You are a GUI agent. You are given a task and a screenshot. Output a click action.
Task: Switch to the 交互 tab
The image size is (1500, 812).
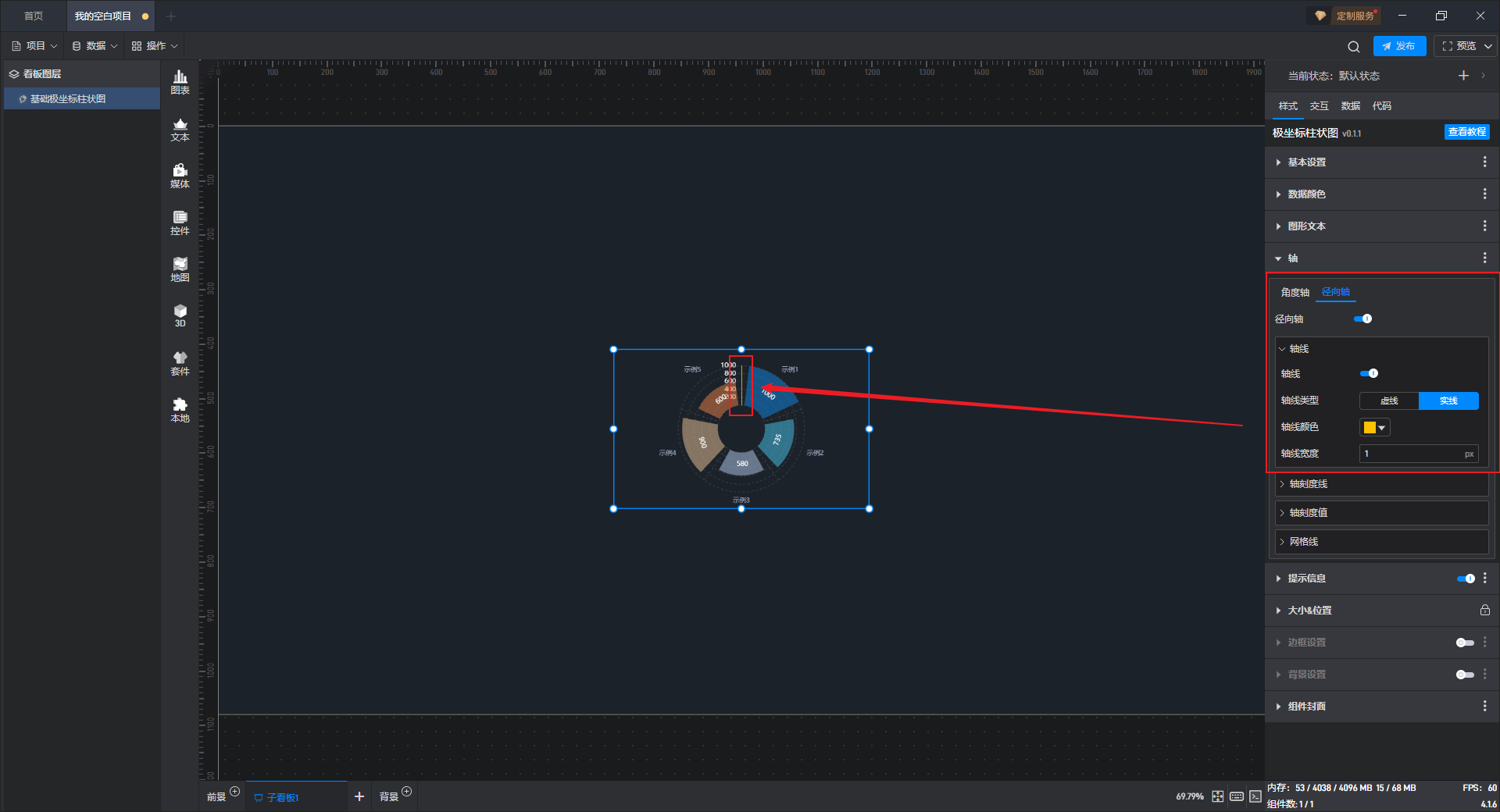point(1319,105)
